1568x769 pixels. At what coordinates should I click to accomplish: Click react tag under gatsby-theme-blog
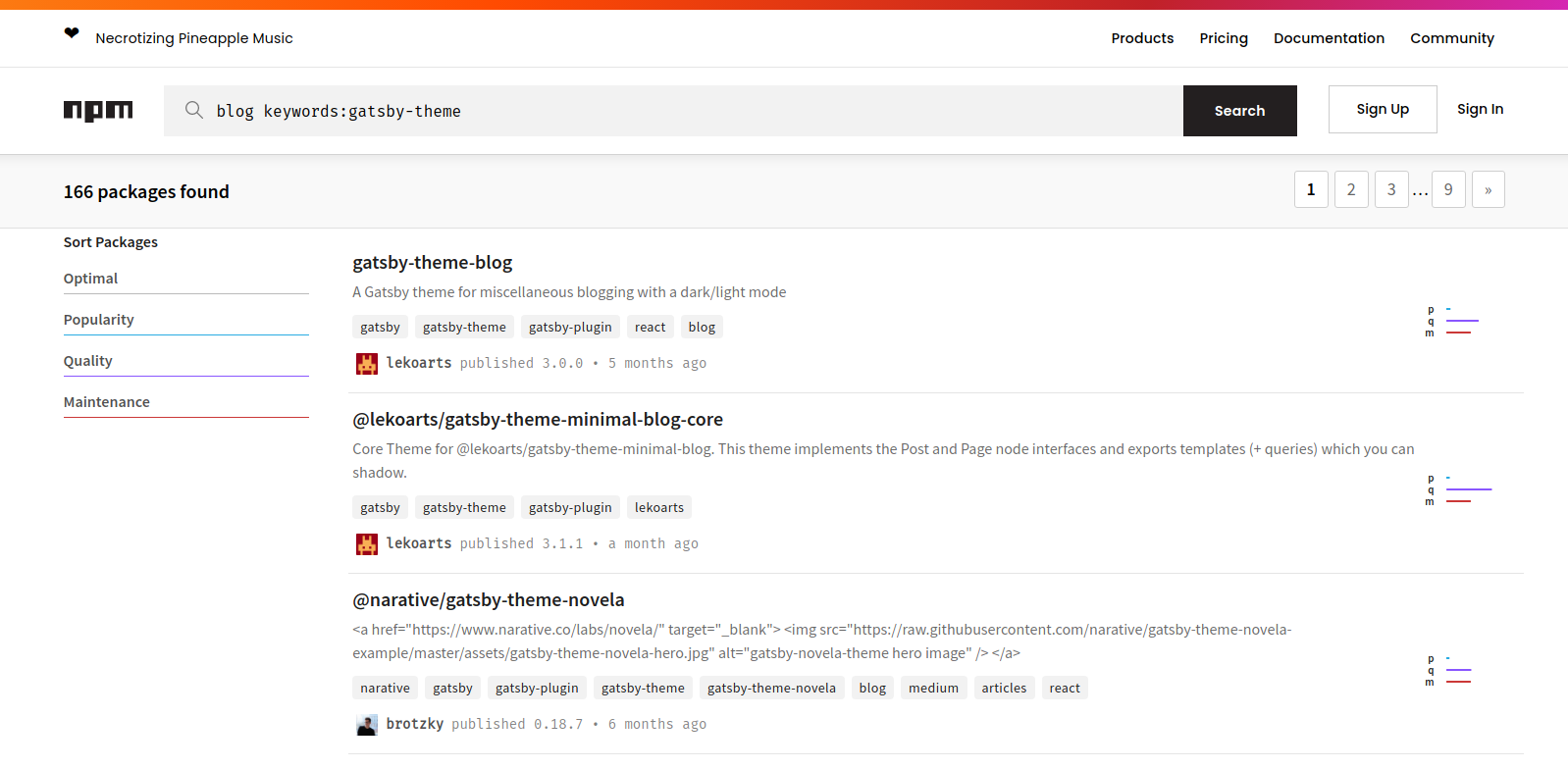point(650,328)
